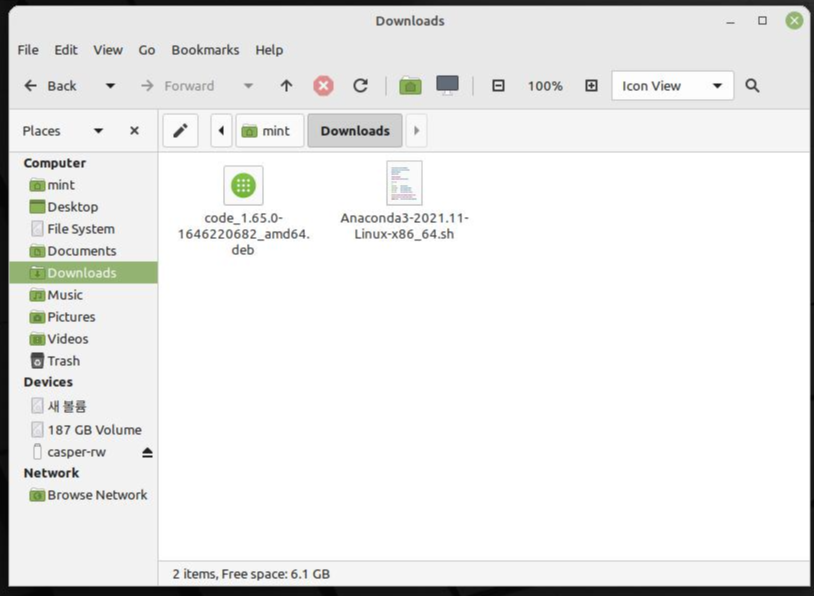The image size is (814, 596).
Task: Open Documents in the sidebar
Action: point(83,251)
